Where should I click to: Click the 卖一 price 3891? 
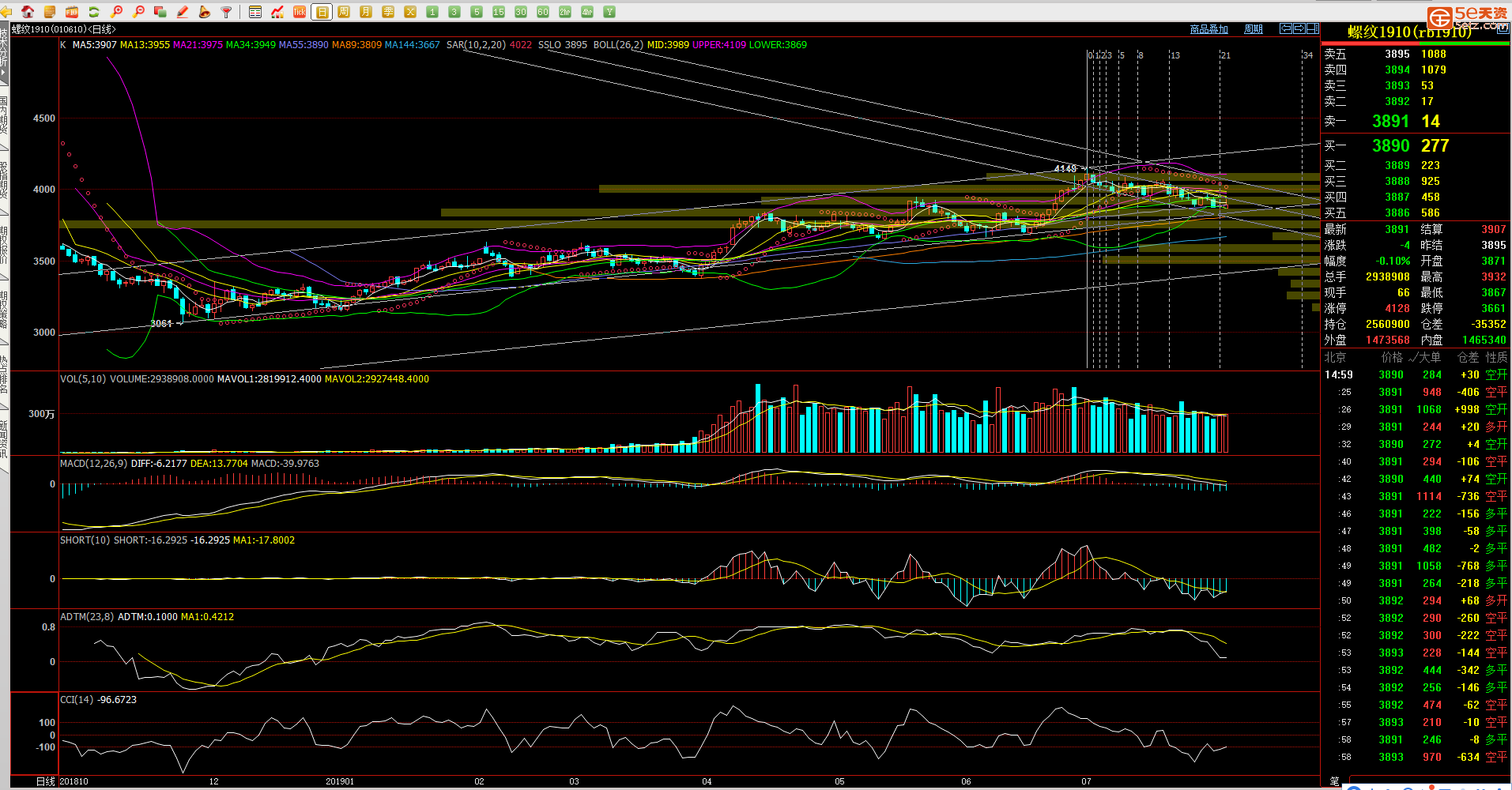(x=1390, y=121)
